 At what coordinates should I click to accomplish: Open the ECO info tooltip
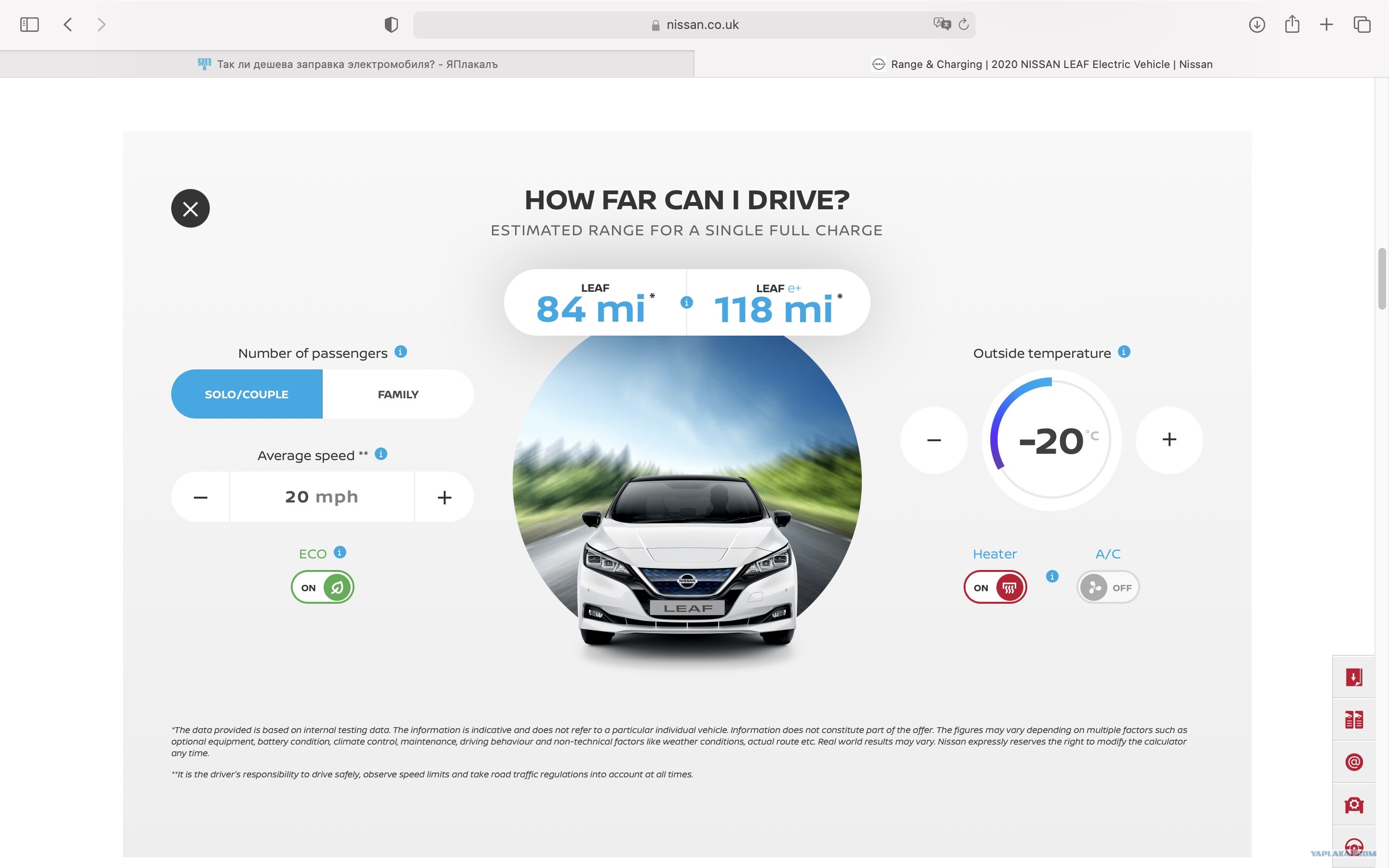(340, 552)
